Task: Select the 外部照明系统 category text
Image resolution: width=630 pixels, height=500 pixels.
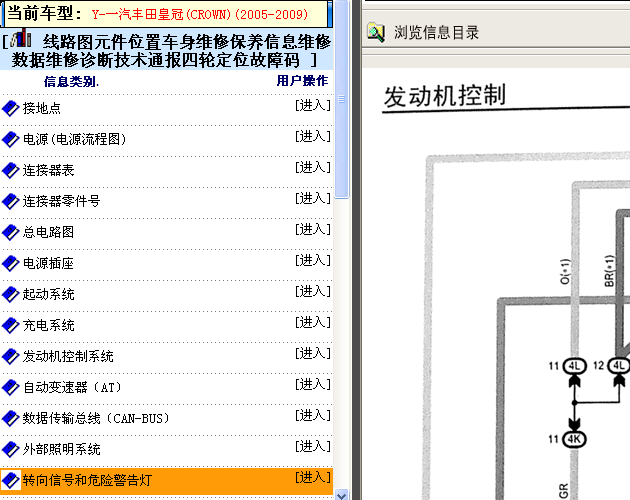Action: pos(61,449)
